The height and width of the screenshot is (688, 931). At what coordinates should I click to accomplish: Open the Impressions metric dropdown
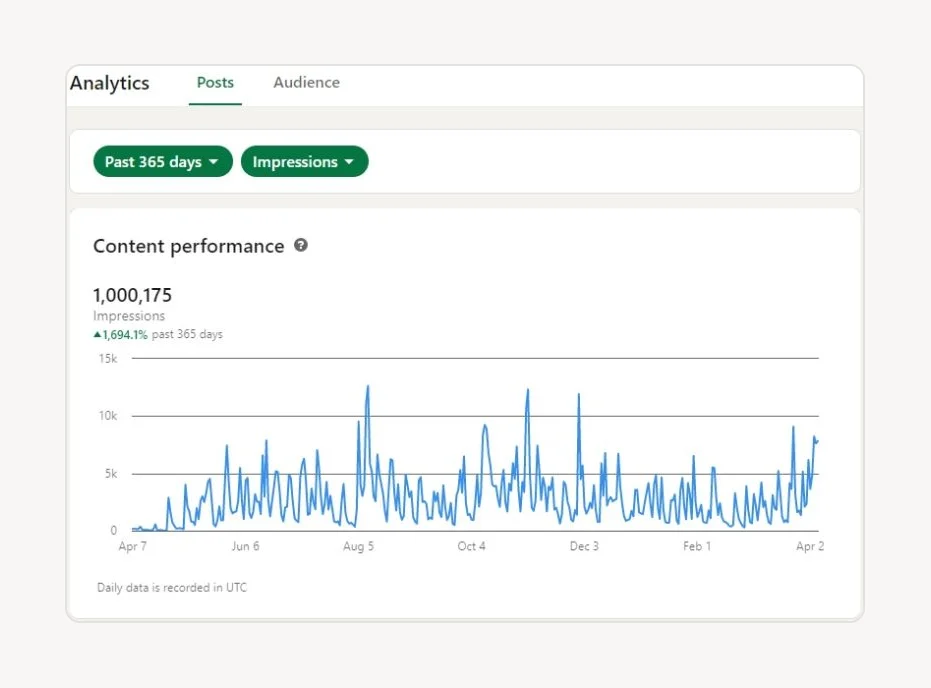click(304, 161)
